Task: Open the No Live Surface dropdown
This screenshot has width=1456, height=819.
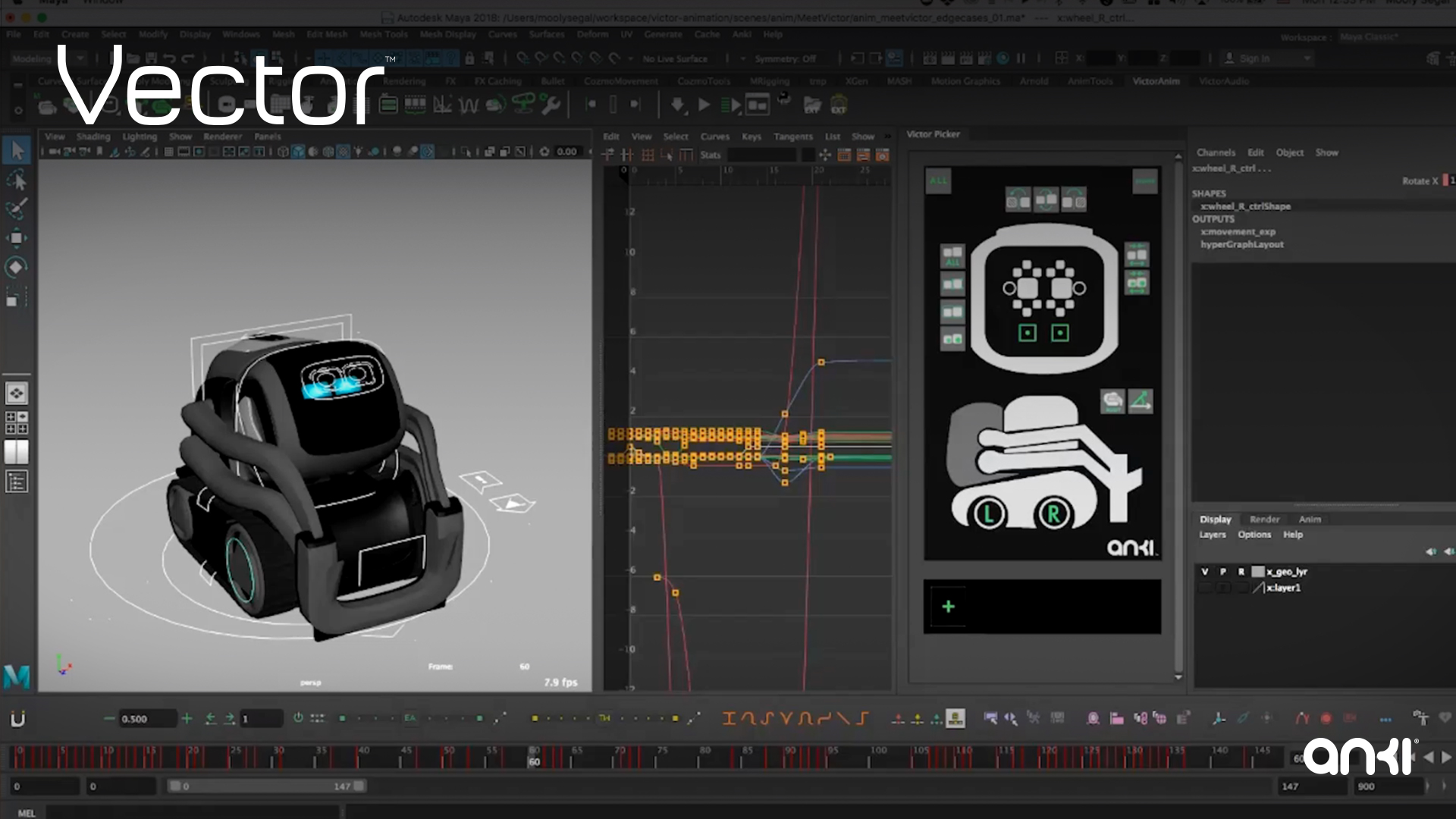Action: click(675, 58)
